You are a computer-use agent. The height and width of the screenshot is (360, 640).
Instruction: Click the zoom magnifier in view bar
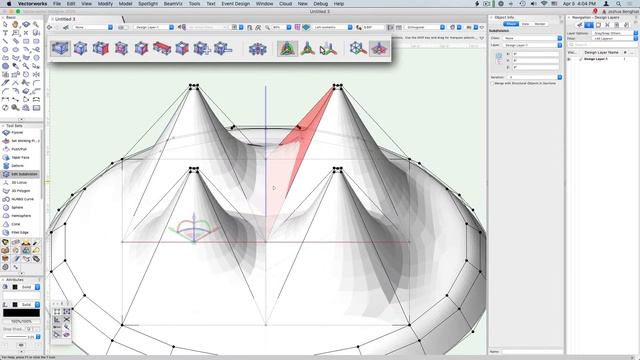(x=267, y=27)
